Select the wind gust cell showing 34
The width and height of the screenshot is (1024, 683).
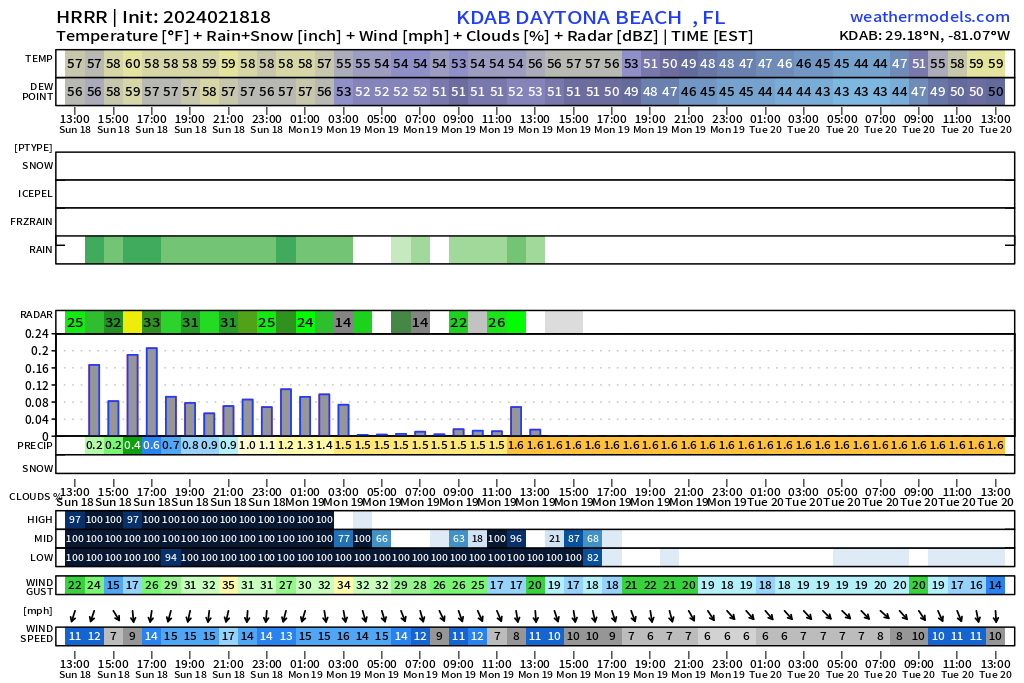[x=344, y=585]
